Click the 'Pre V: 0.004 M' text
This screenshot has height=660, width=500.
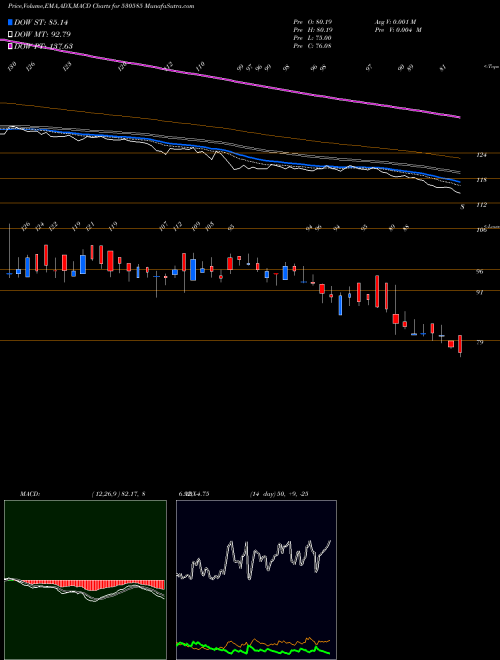pos(398,30)
